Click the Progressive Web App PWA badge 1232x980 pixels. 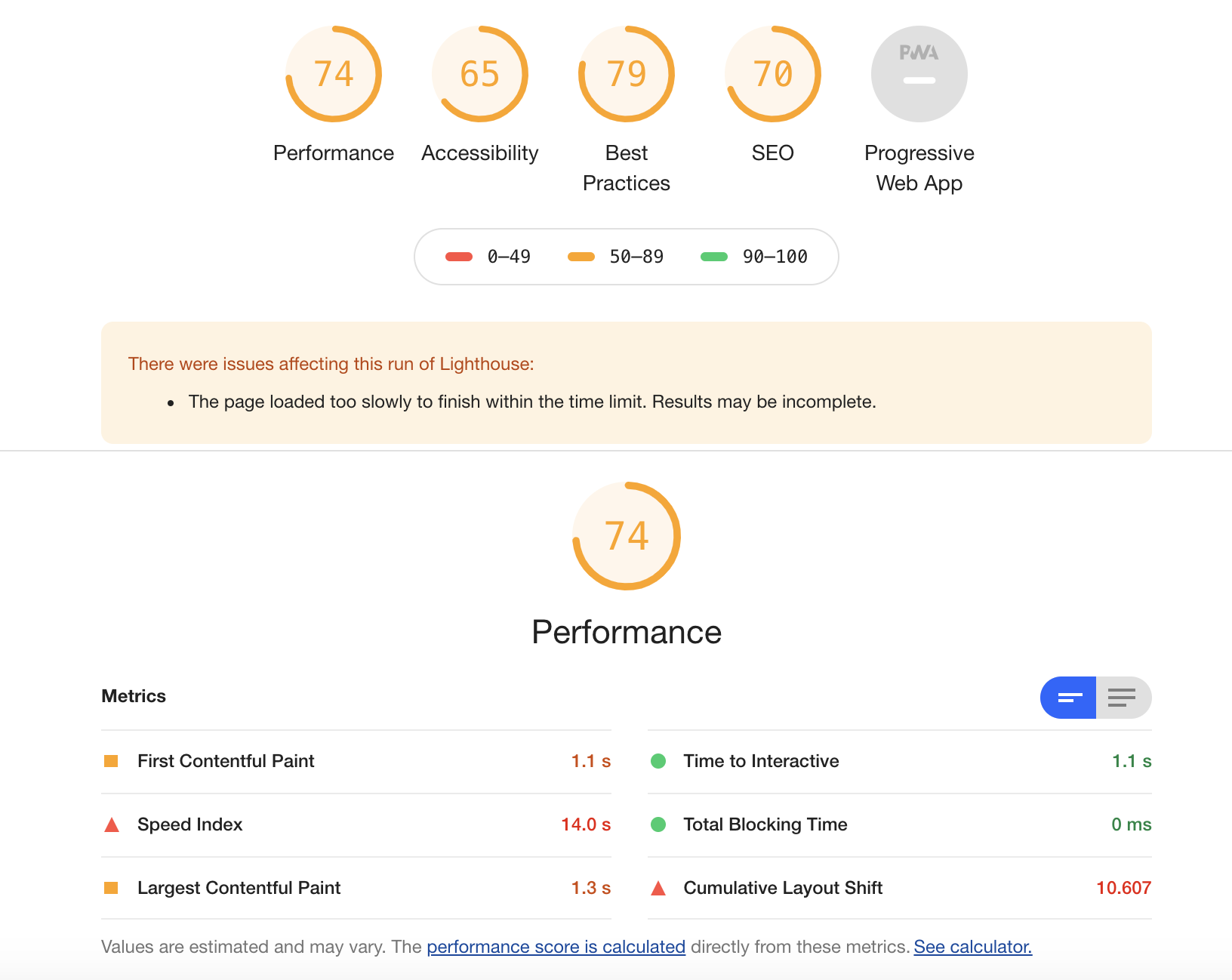click(x=919, y=74)
